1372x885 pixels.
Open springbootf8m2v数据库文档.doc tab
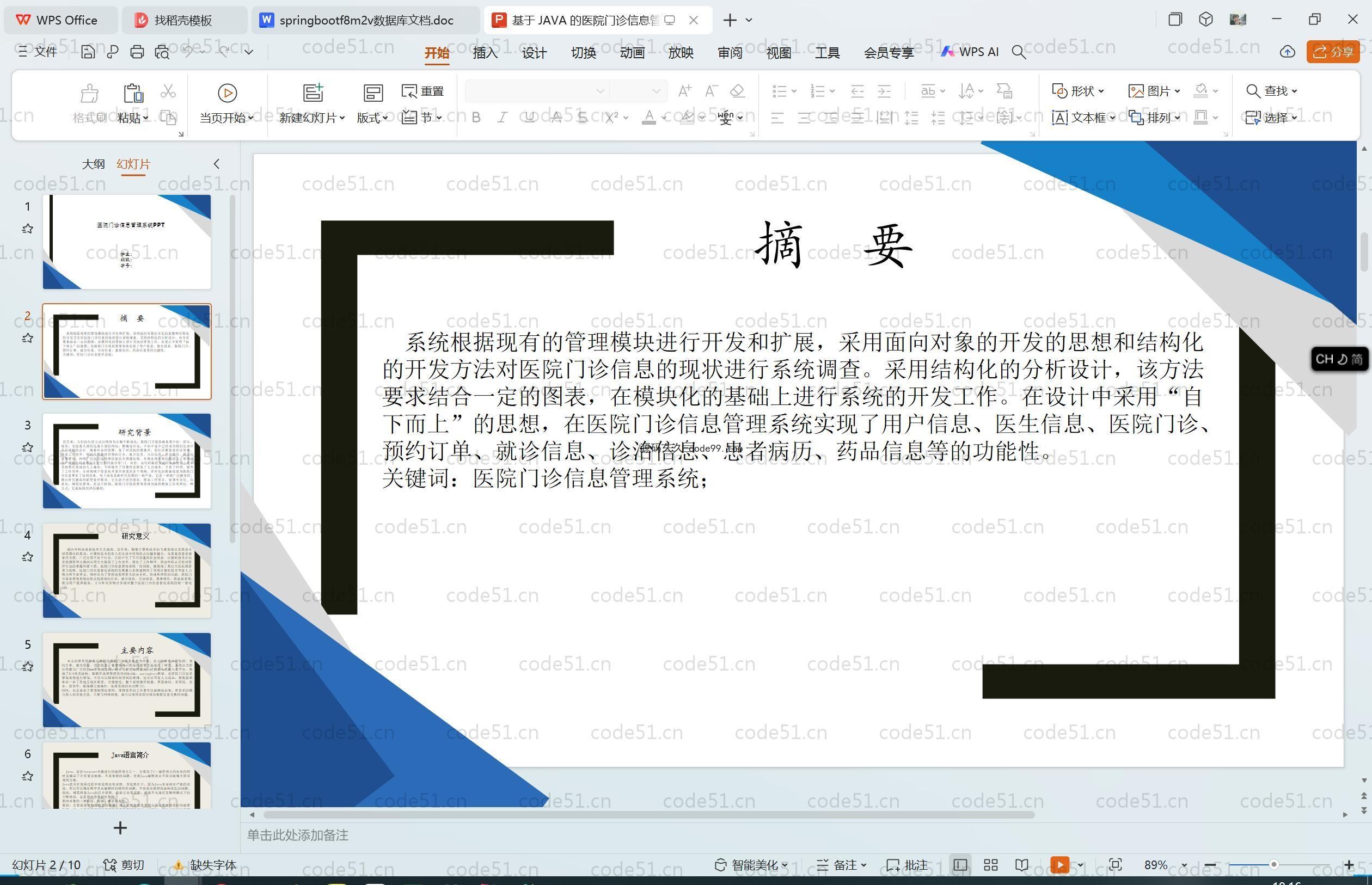(x=365, y=20)
